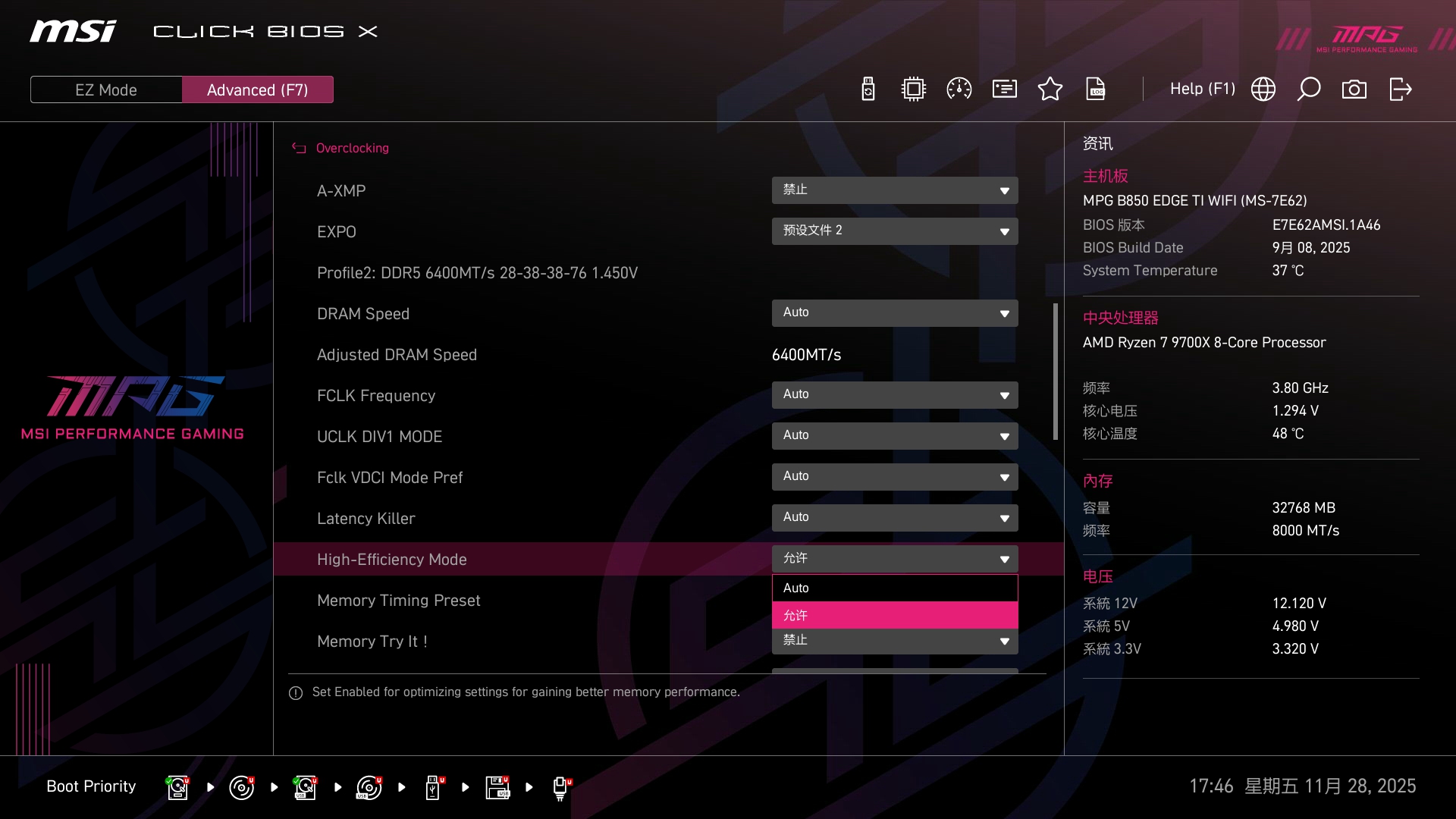Open the magnifier search icon

(1309, 89)
